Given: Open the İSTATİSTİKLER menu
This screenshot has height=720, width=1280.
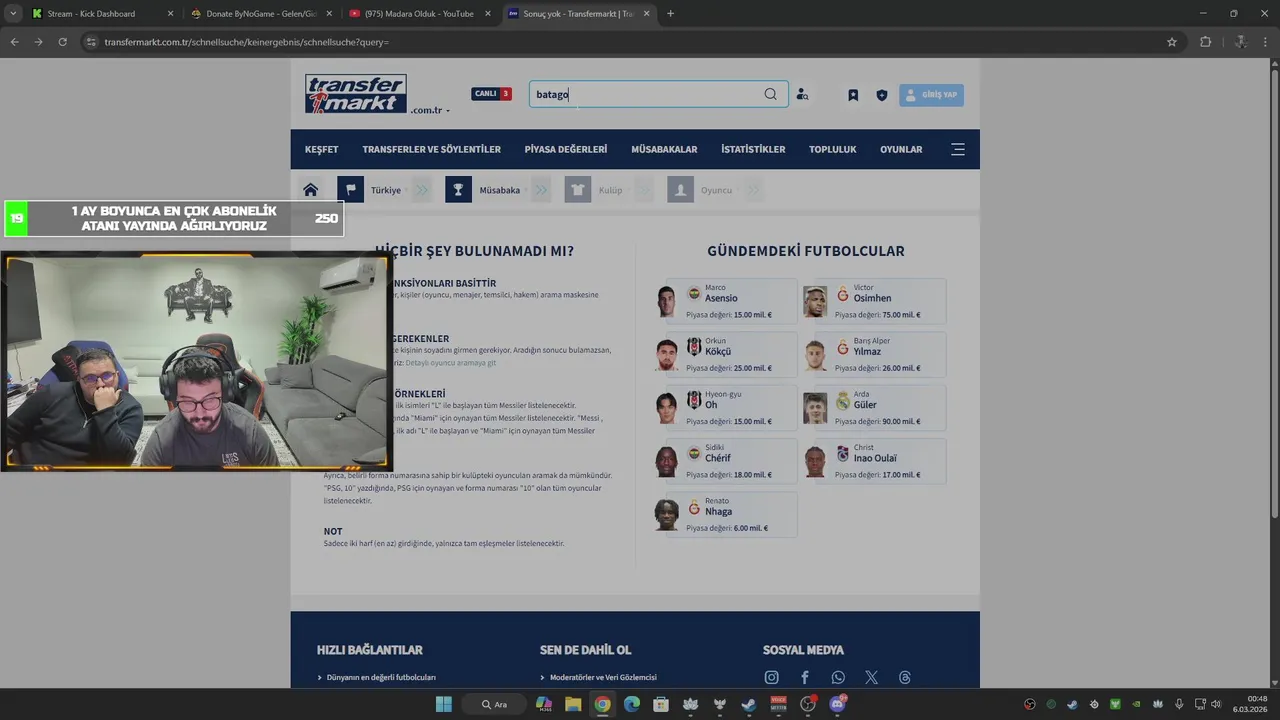Looking at the screenshot, I should [x=753, y=149].
